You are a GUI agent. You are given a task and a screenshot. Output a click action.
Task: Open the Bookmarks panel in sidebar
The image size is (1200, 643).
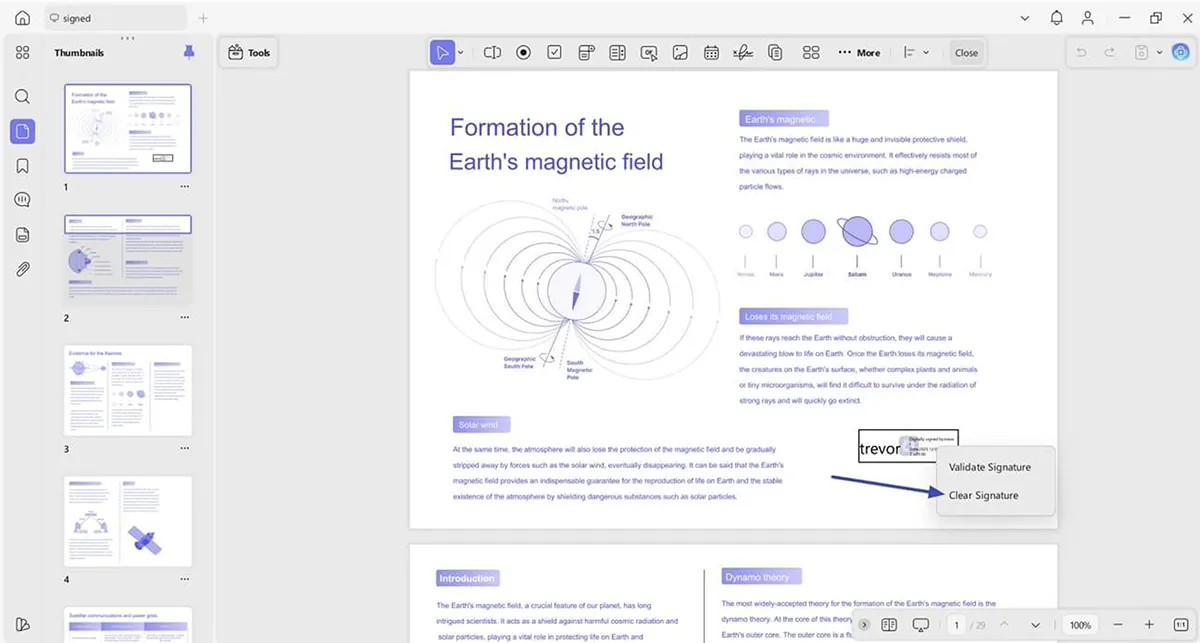pos(23,165)
